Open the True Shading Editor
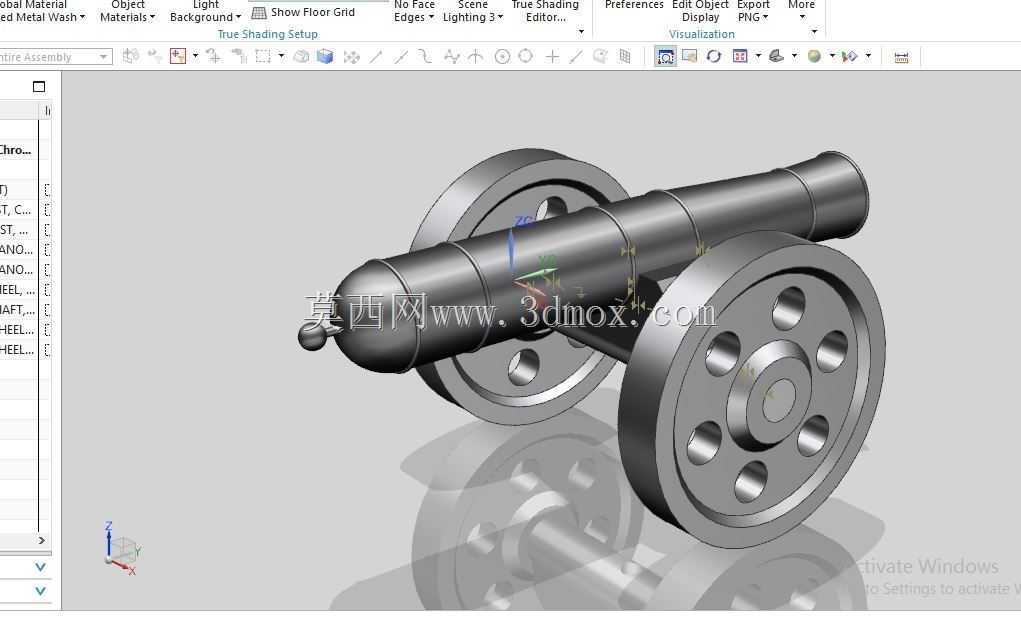Viewport: 1021px width, 626px height. point(546,11)
